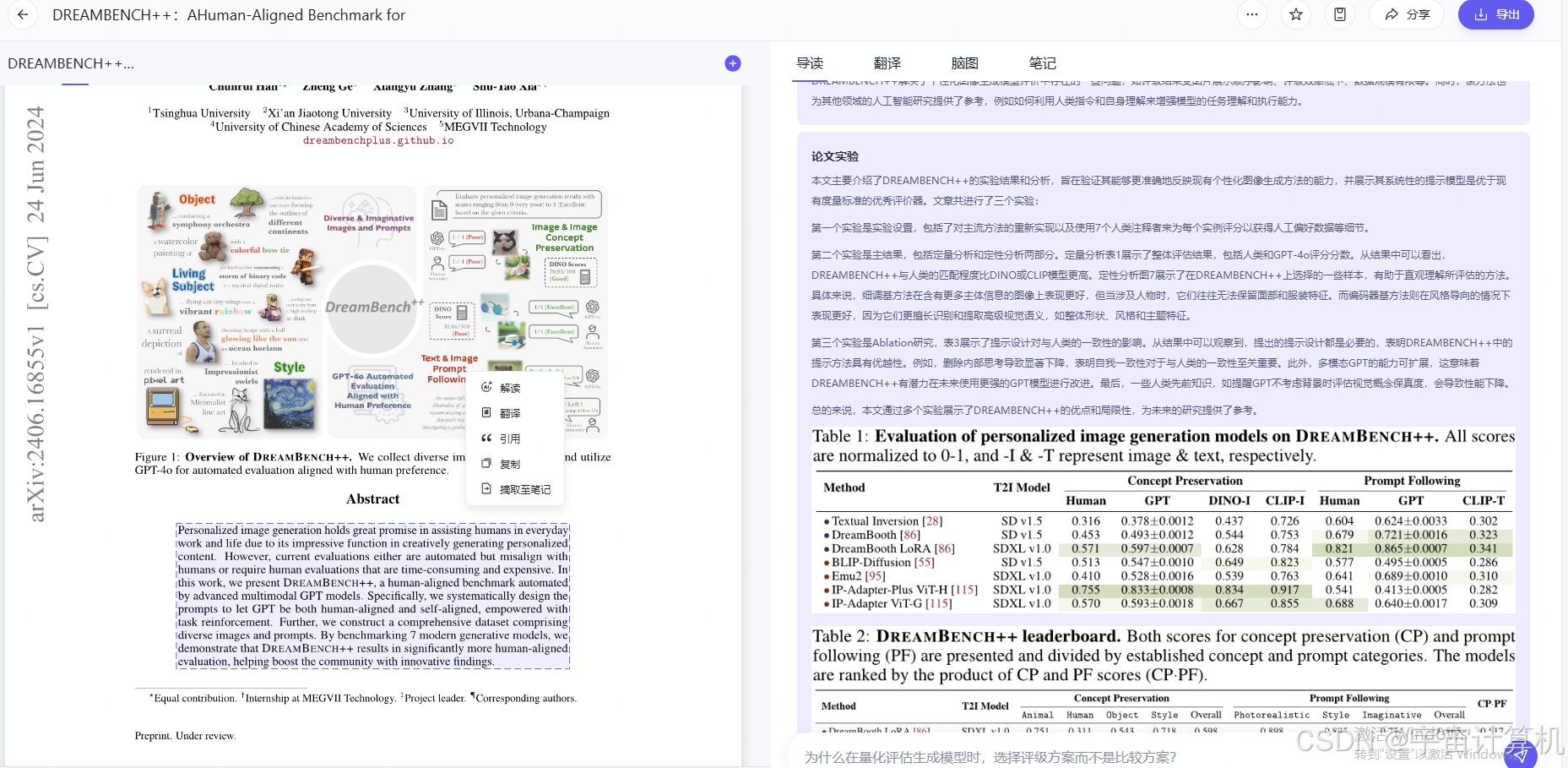Open the 笔记 notes tab
Image resolution: width=1568 pixels, height=768 pixels.
coord(1042,63)
